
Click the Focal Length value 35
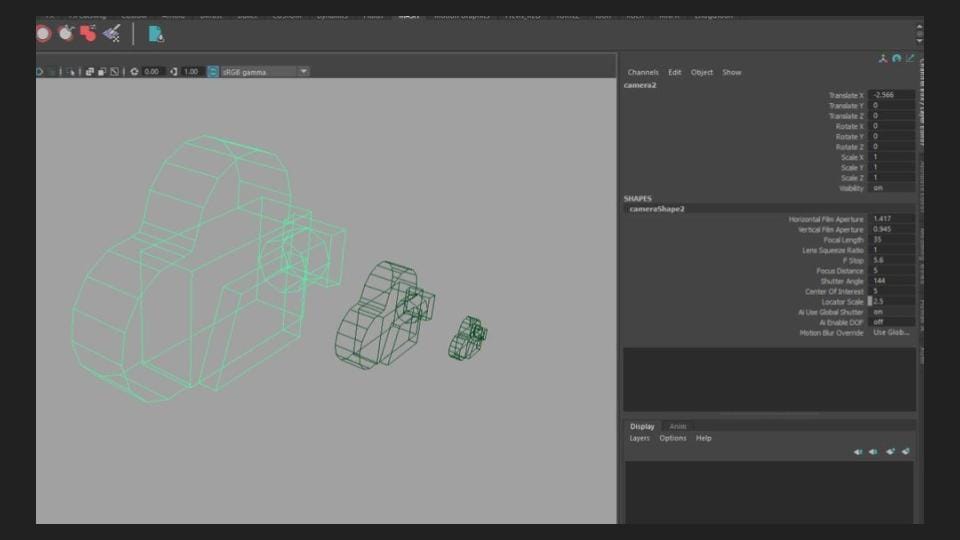click(891, 239)
